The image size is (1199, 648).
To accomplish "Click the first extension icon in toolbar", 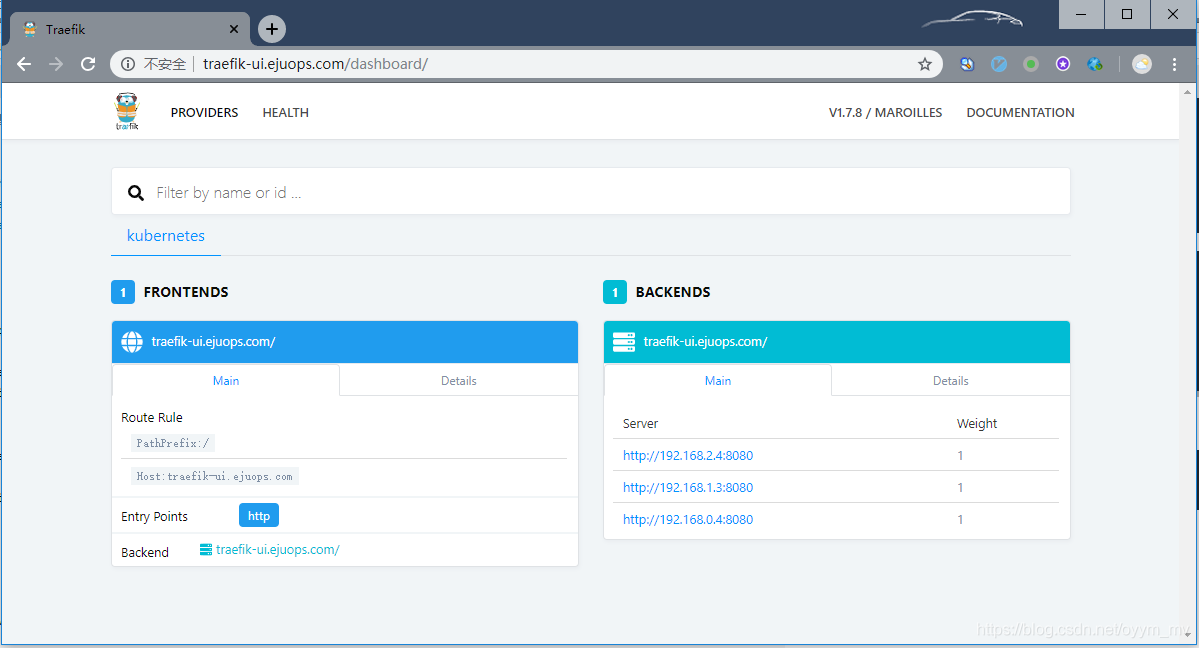I will pos(967,64).
